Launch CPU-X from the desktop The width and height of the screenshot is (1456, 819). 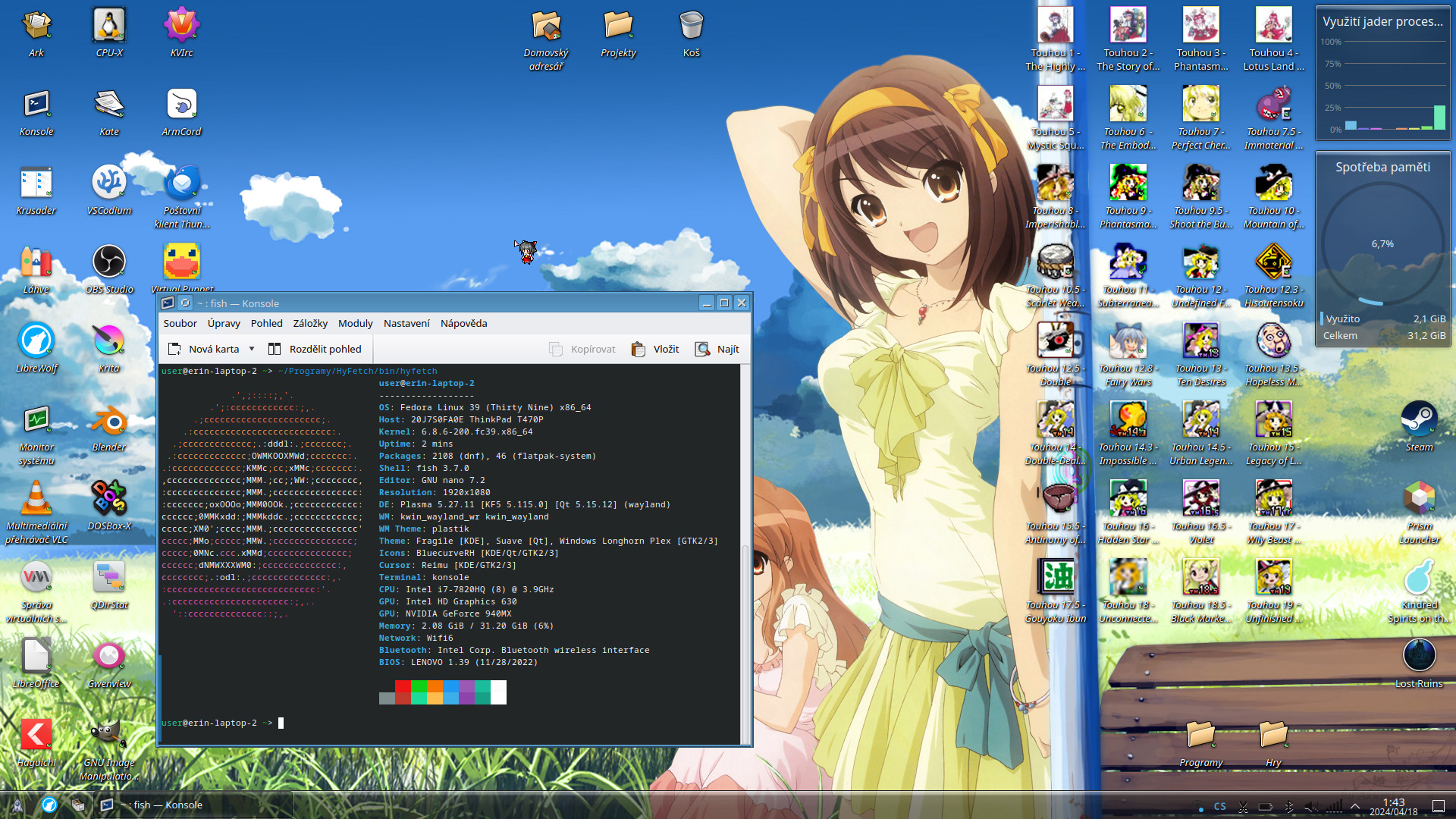[x=109, y=33]
